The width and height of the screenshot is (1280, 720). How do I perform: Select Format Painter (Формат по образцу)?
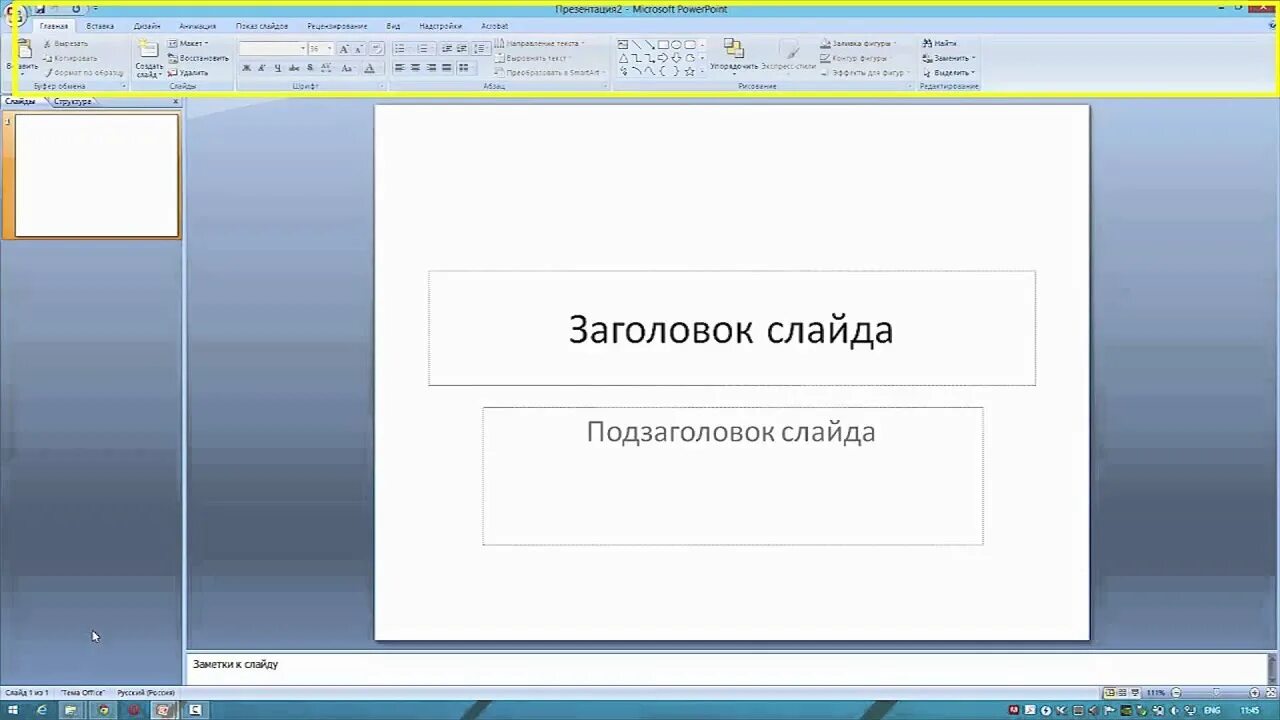pos(83,73)
